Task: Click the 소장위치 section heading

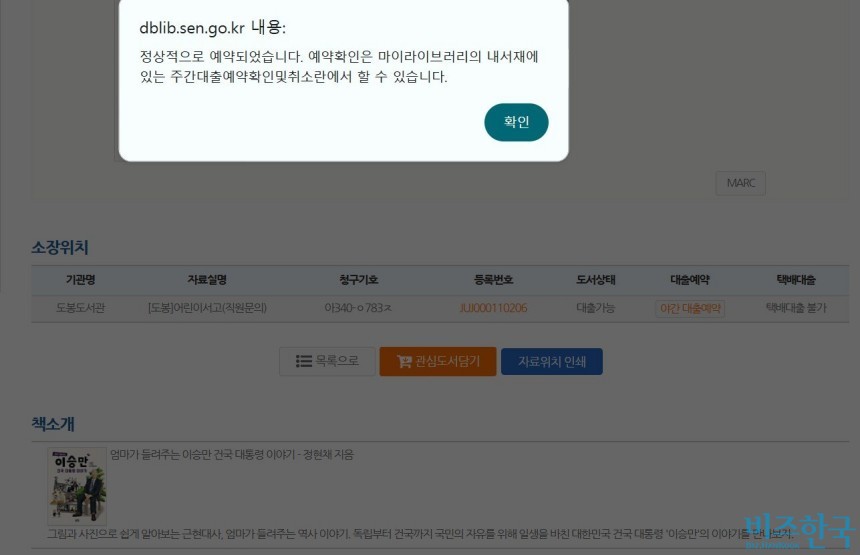Action: click(x=60, y=247)
